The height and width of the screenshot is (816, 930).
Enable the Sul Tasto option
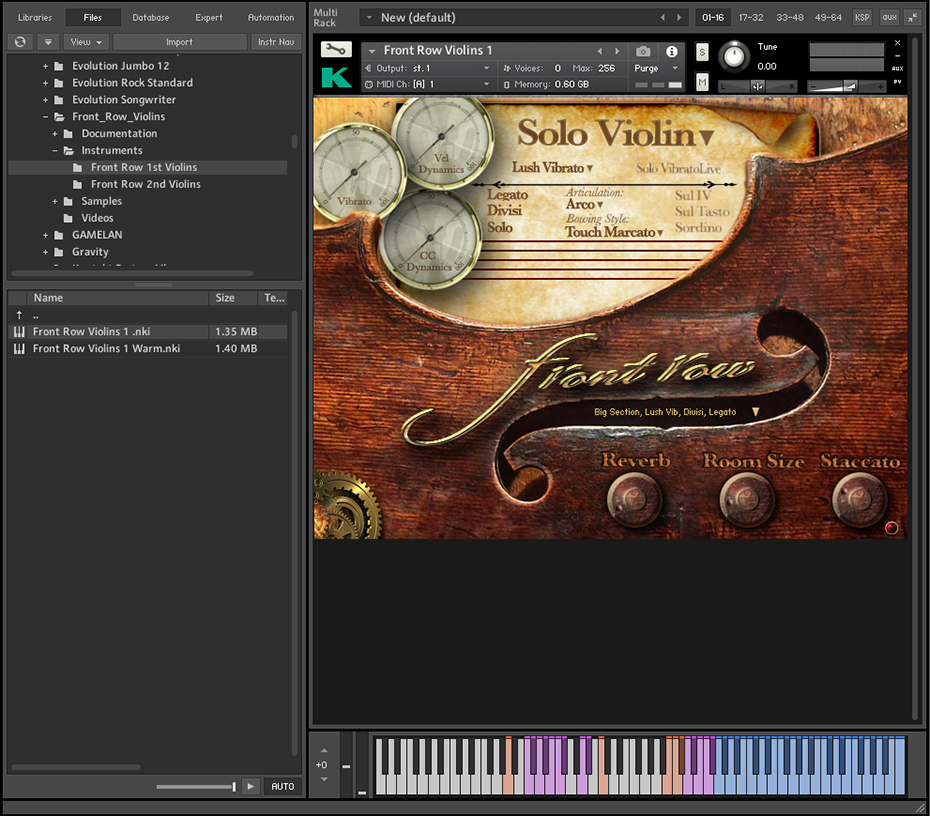coord(702,212)
